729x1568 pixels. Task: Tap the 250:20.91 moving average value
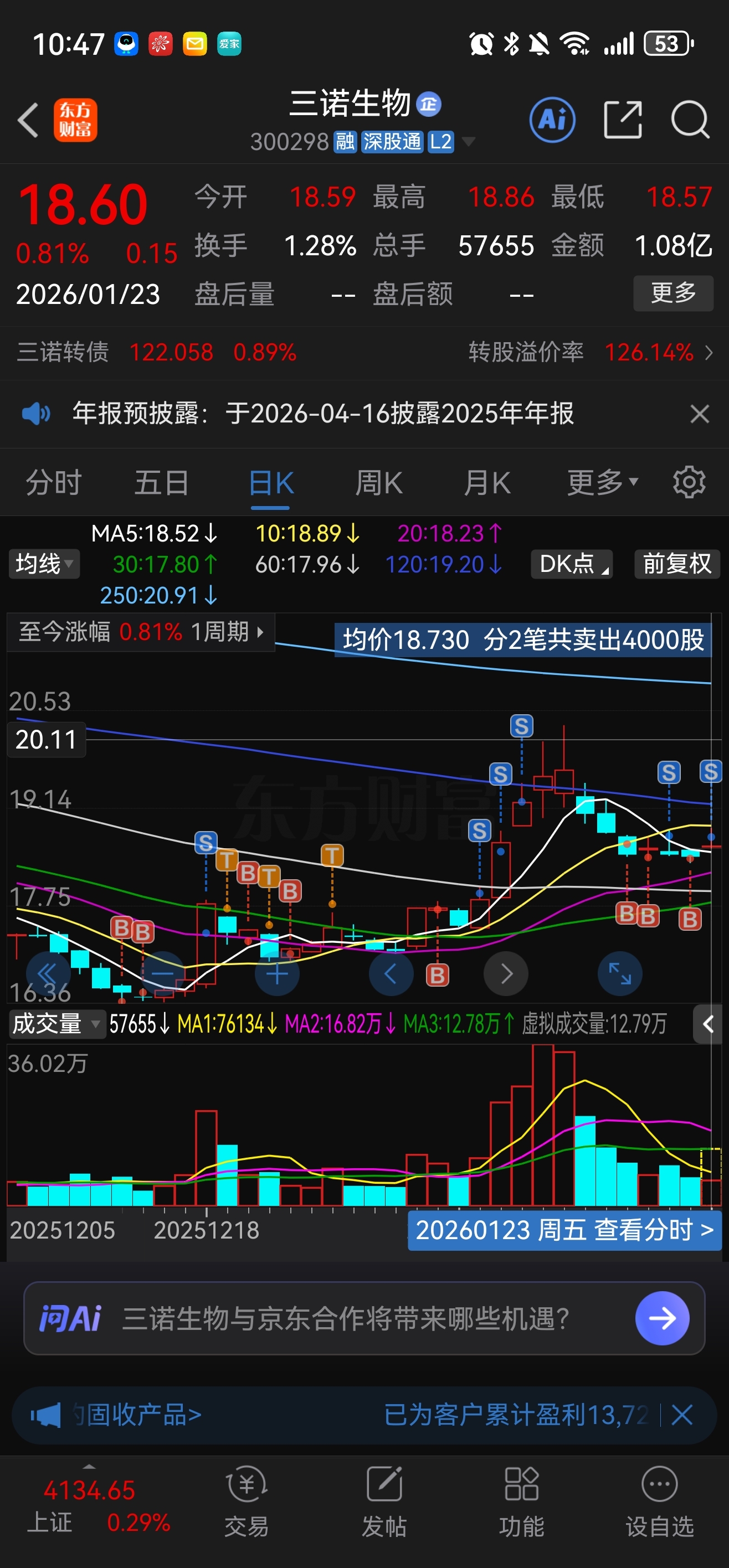[x=158, y=595]
